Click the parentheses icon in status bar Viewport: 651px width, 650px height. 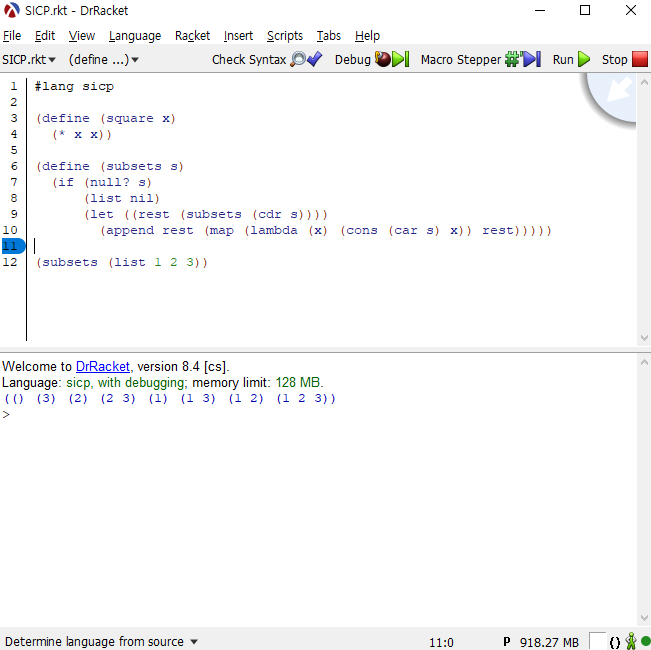614,641
